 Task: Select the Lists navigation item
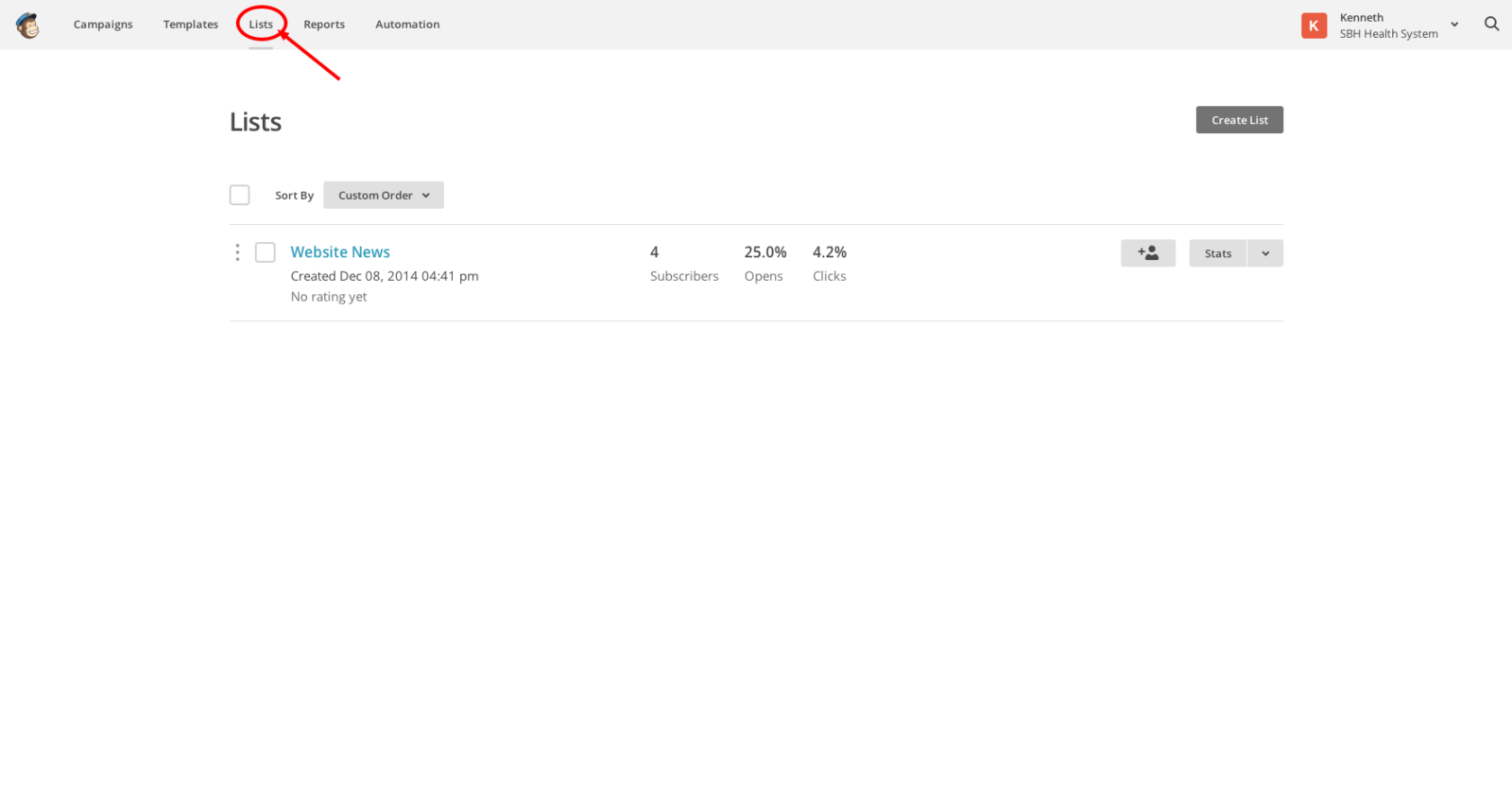tap(261, 25)
